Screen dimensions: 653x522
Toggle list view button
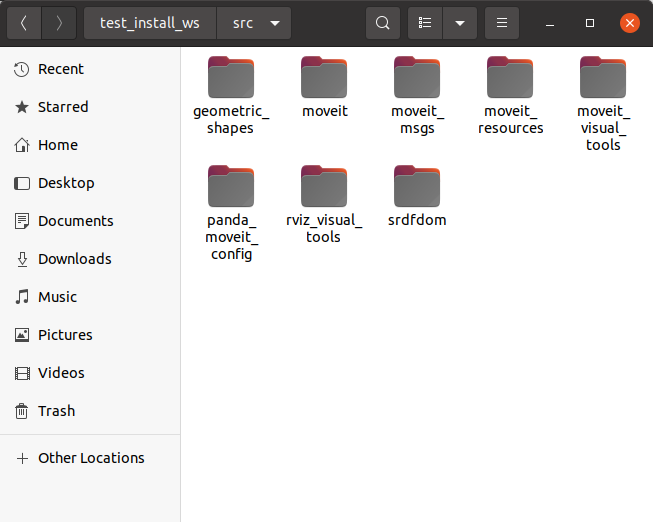tap(425, 23)
